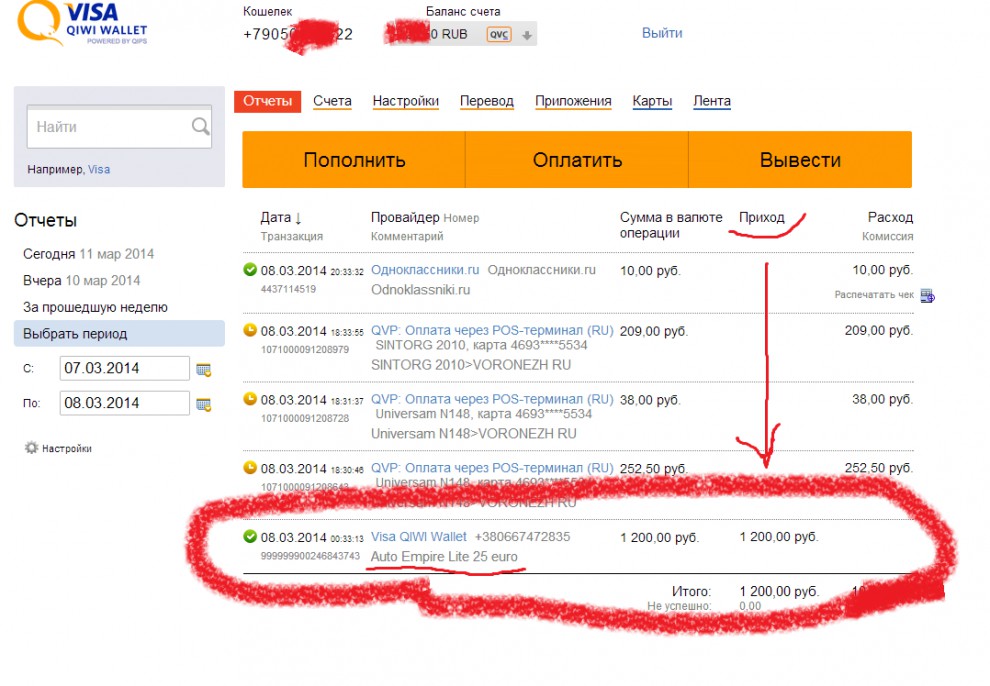
Task: Click the Распечатать чек link
Action: point(874,295)
